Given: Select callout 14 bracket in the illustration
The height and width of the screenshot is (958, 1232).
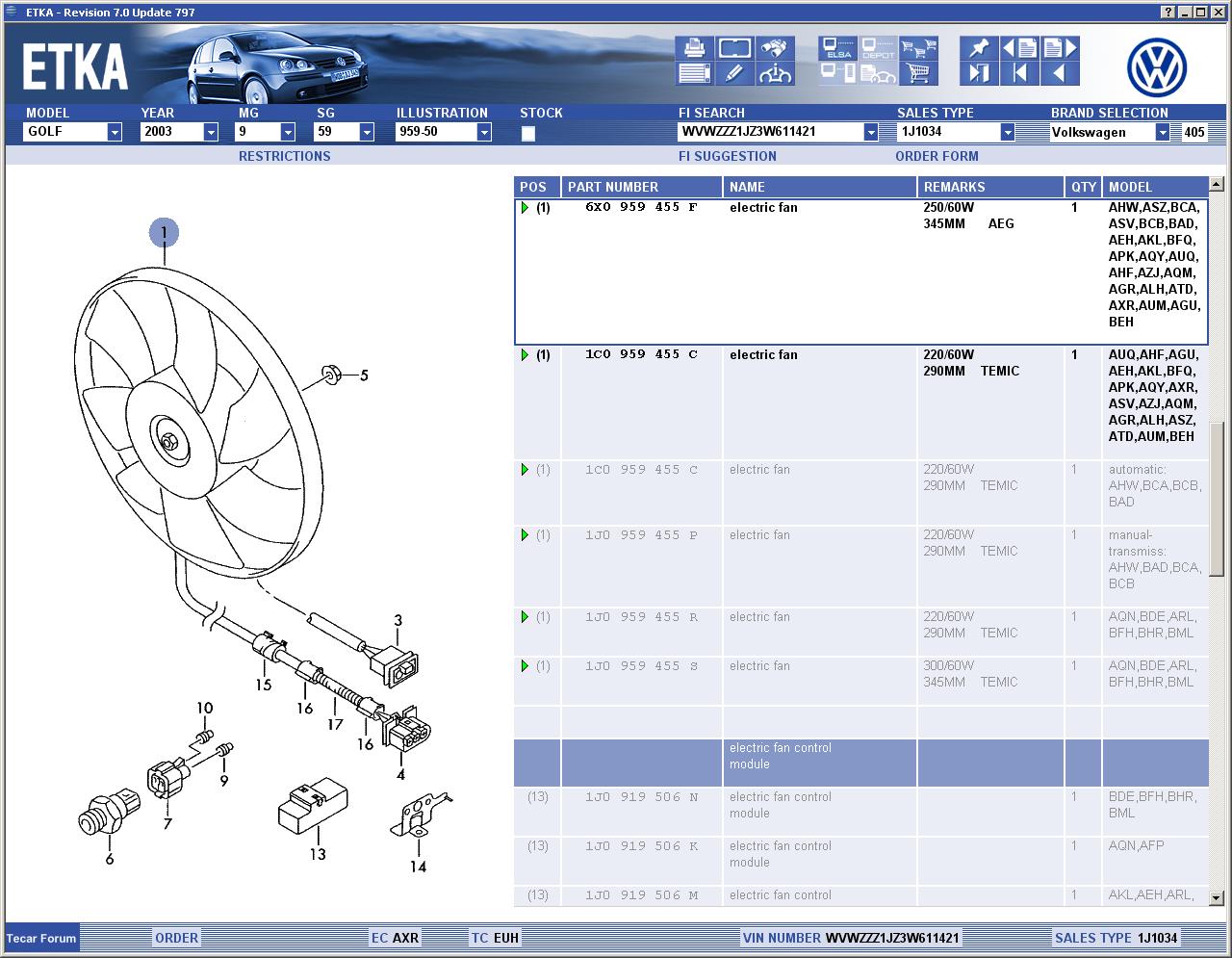Looking at the screenshot, I should coord(418,867).
